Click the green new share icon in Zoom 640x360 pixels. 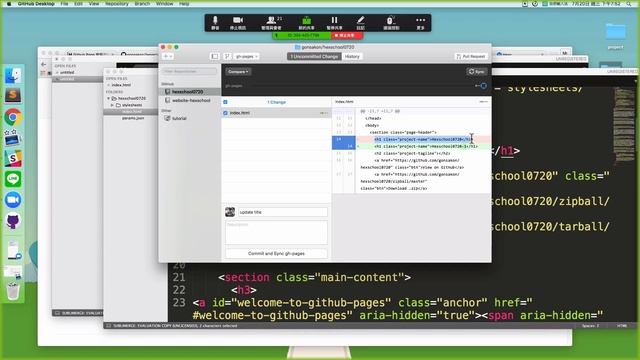pos(307,23)
